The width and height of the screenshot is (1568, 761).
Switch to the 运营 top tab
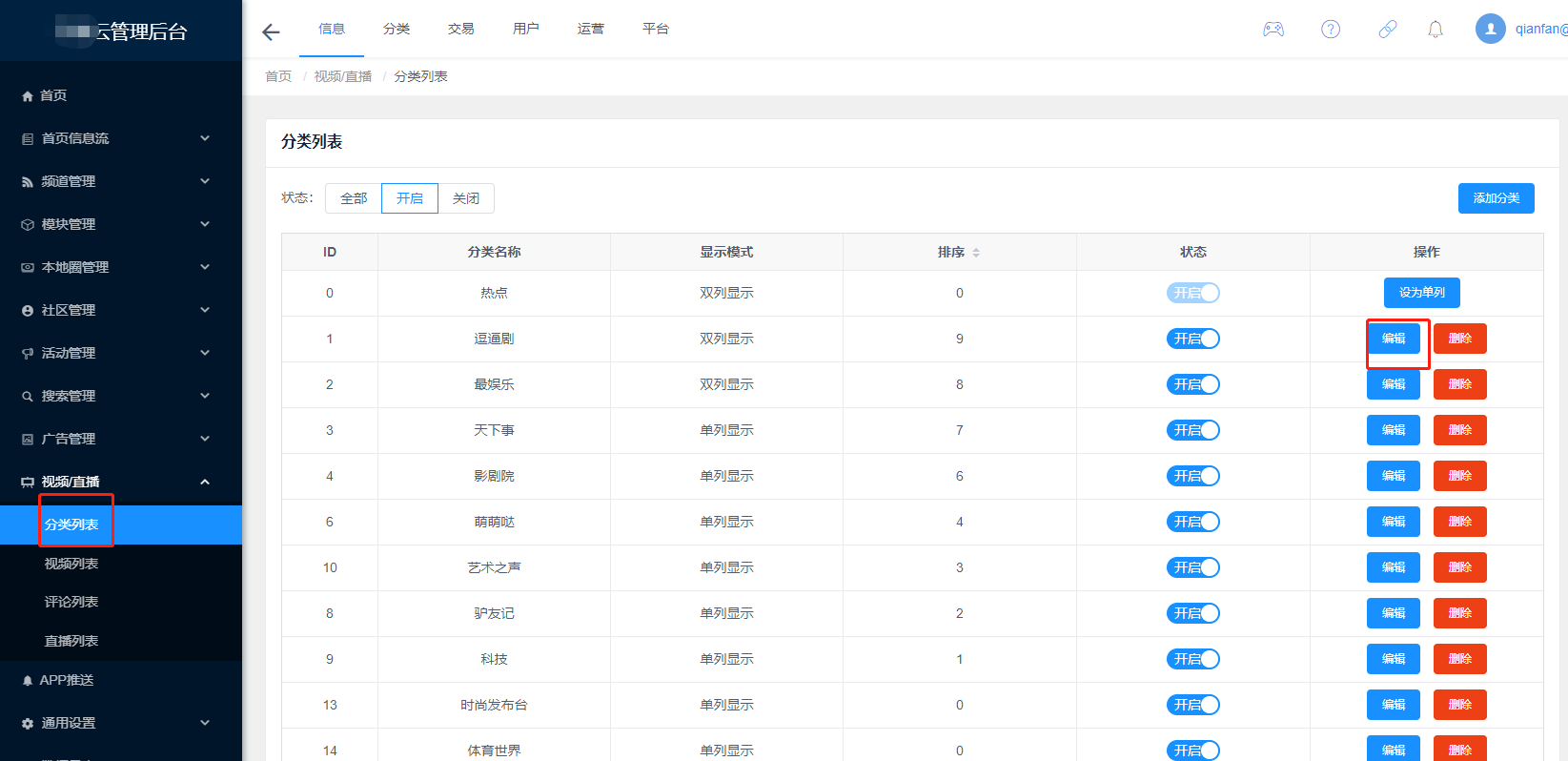(x=591, y=29)
